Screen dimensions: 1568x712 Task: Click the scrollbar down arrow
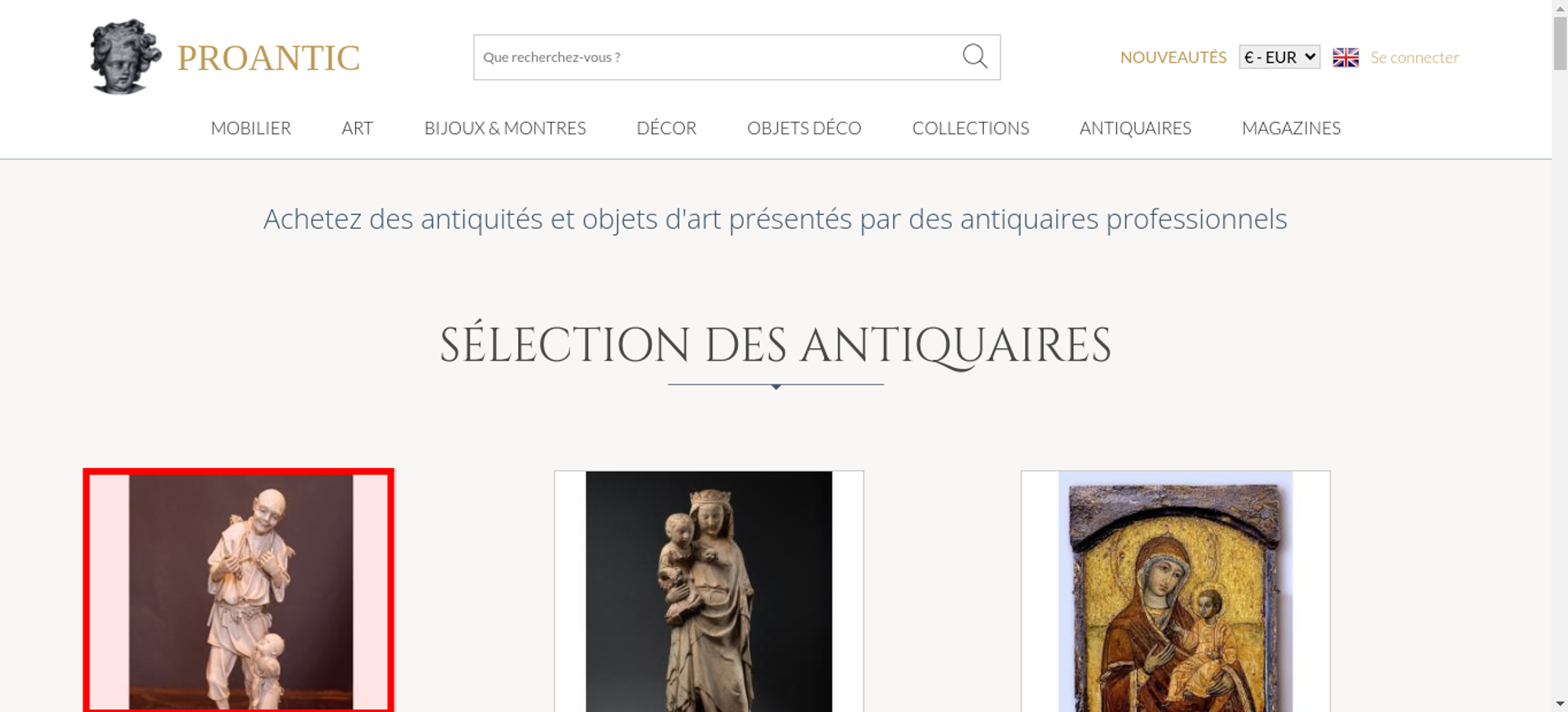click(x=1559, y=703)
